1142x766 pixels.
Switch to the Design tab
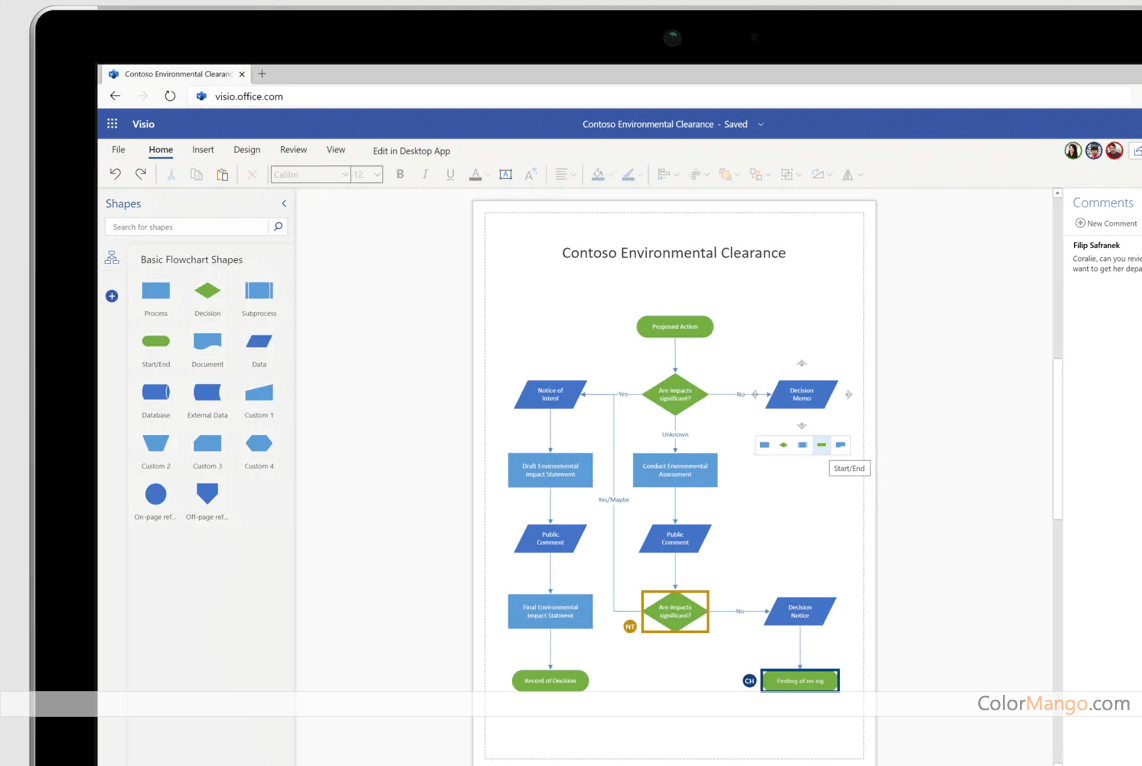(247, 150)
